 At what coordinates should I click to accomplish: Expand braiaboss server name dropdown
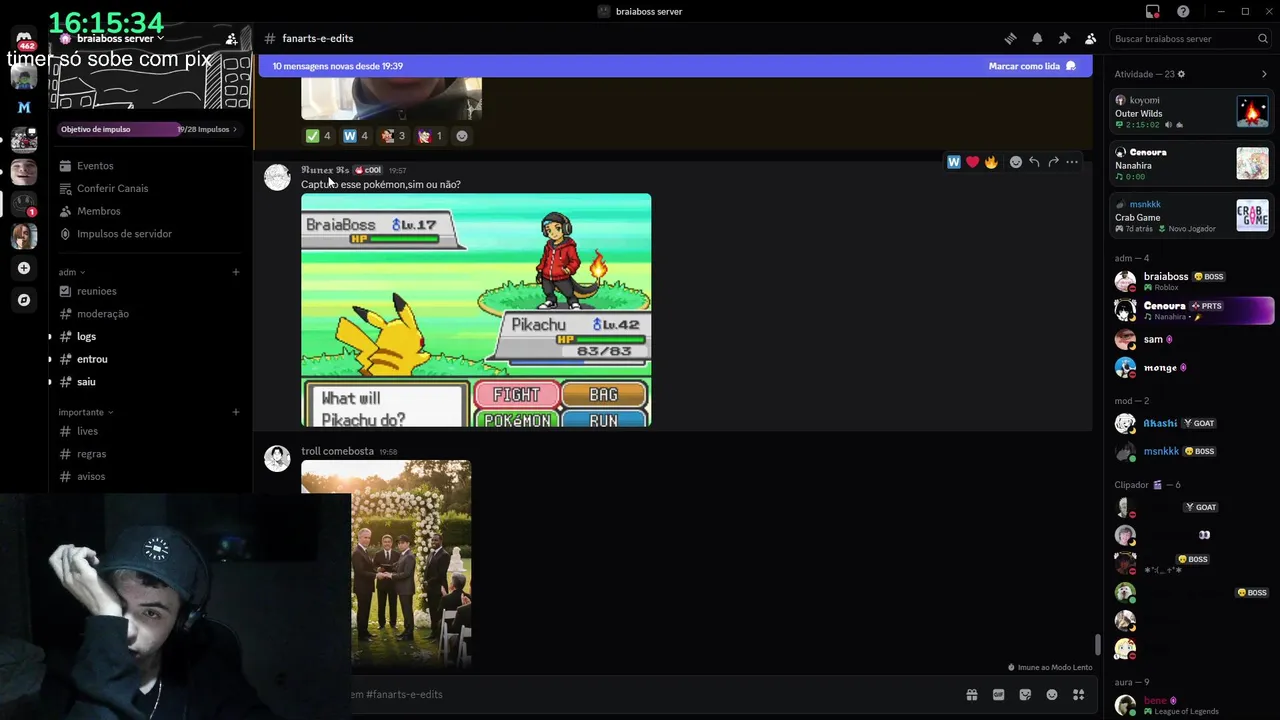[x=120, y=39]
